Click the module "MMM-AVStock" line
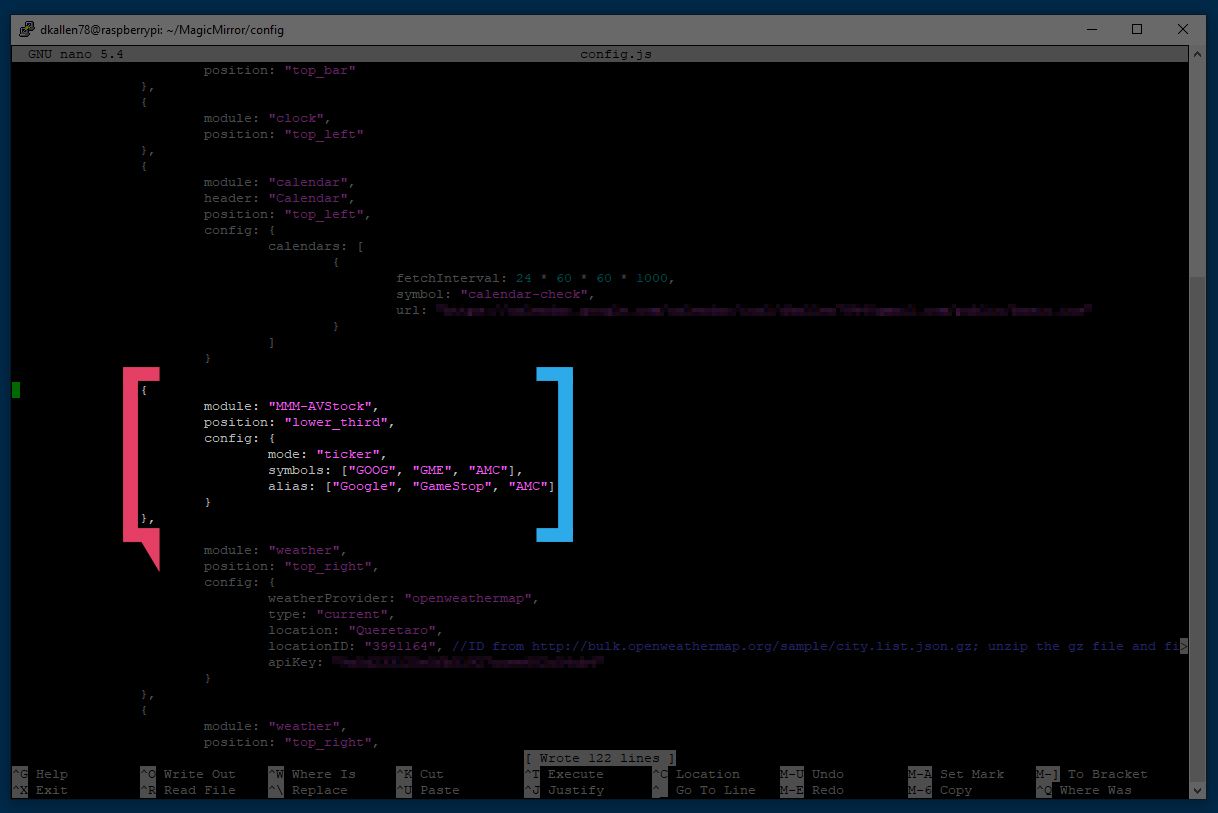The width and height of the screenshot is (1218, 813). pos(292,406)
